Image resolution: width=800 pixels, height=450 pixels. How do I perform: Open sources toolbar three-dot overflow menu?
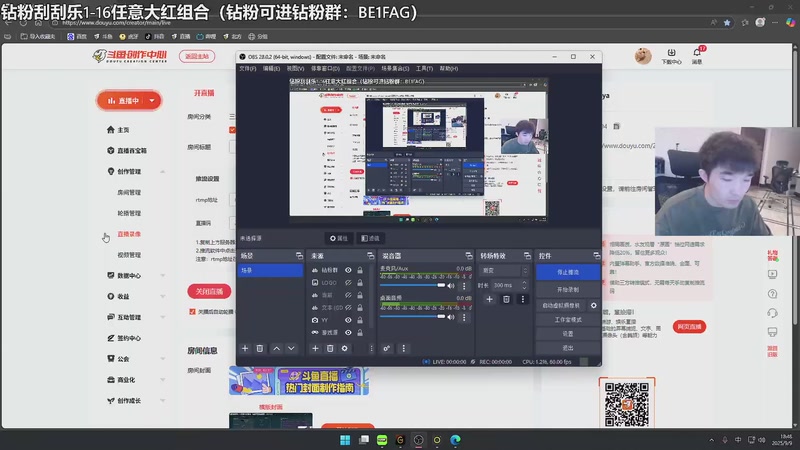click(371, 348)
